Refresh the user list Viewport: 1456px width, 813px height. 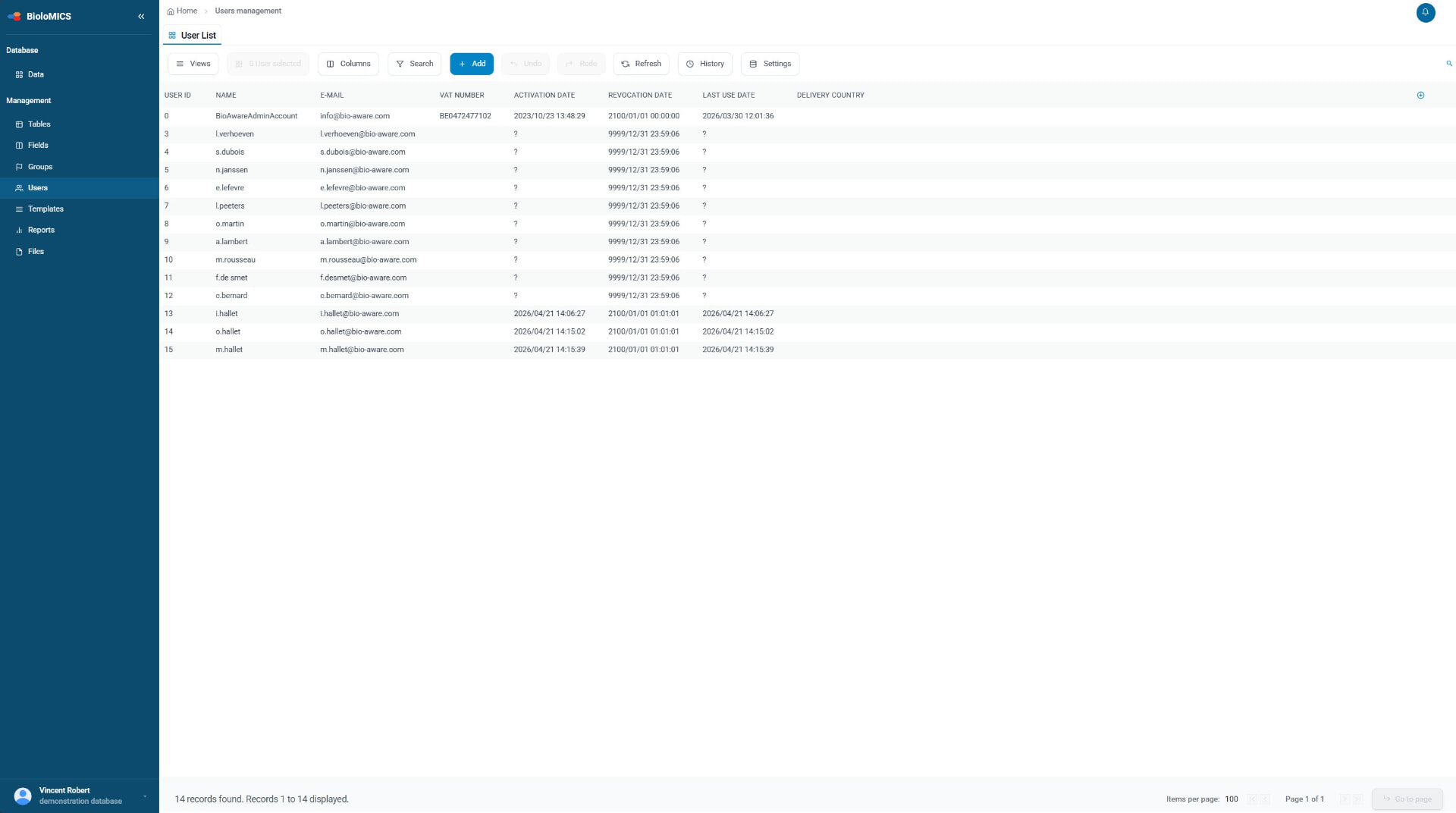[641, 64]
